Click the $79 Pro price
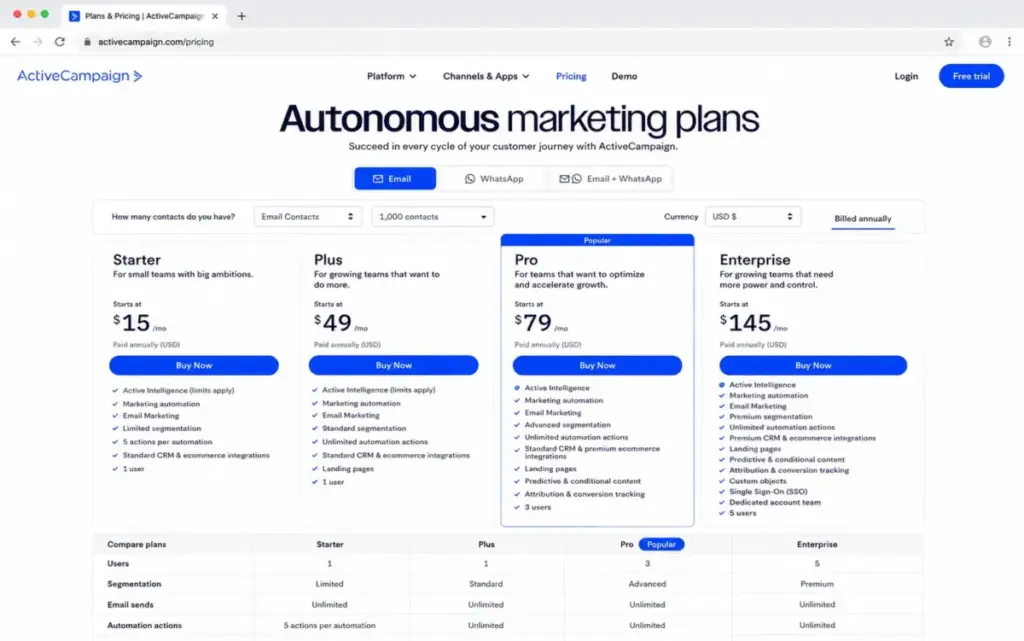Screen dimensions: 1024x641 (x=541, y=322)
